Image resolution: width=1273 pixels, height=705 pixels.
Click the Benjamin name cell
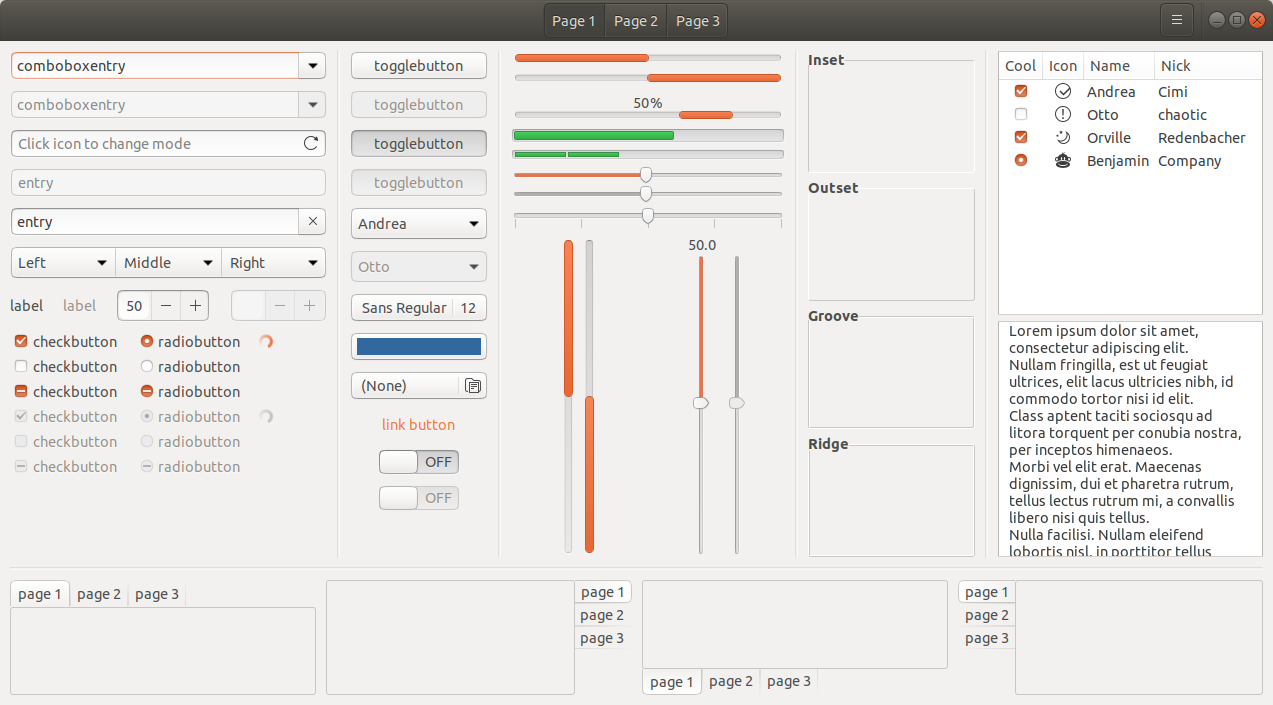[1118, 161]
